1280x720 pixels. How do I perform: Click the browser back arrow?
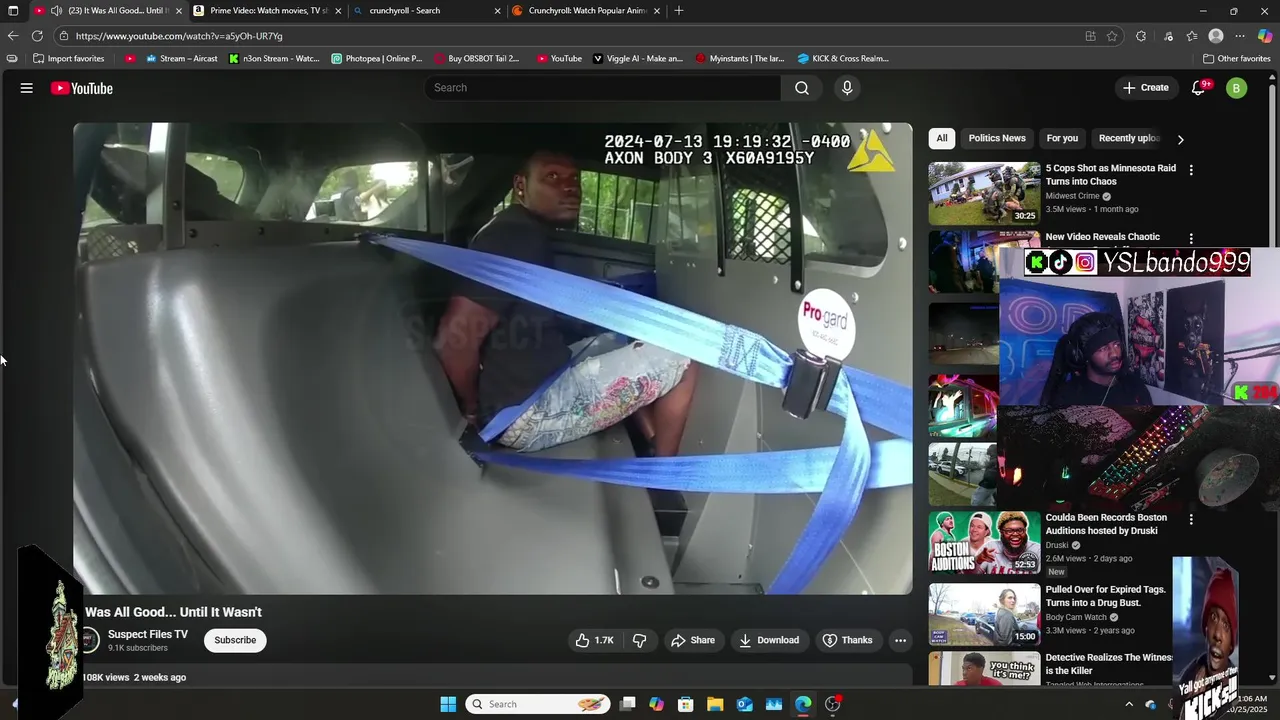[x=13, y=36]
